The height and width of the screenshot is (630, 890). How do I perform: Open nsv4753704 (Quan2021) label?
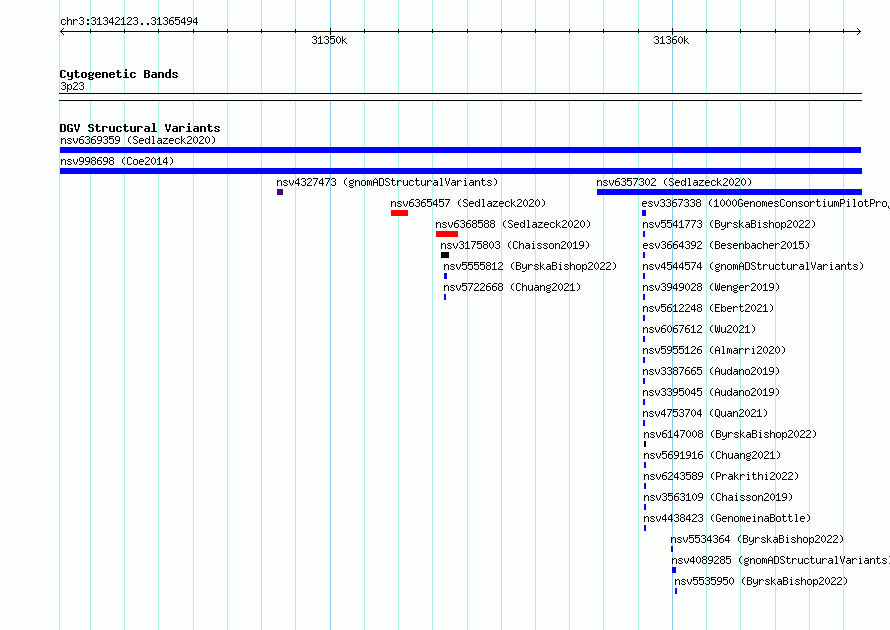click(x=706, y=413)
